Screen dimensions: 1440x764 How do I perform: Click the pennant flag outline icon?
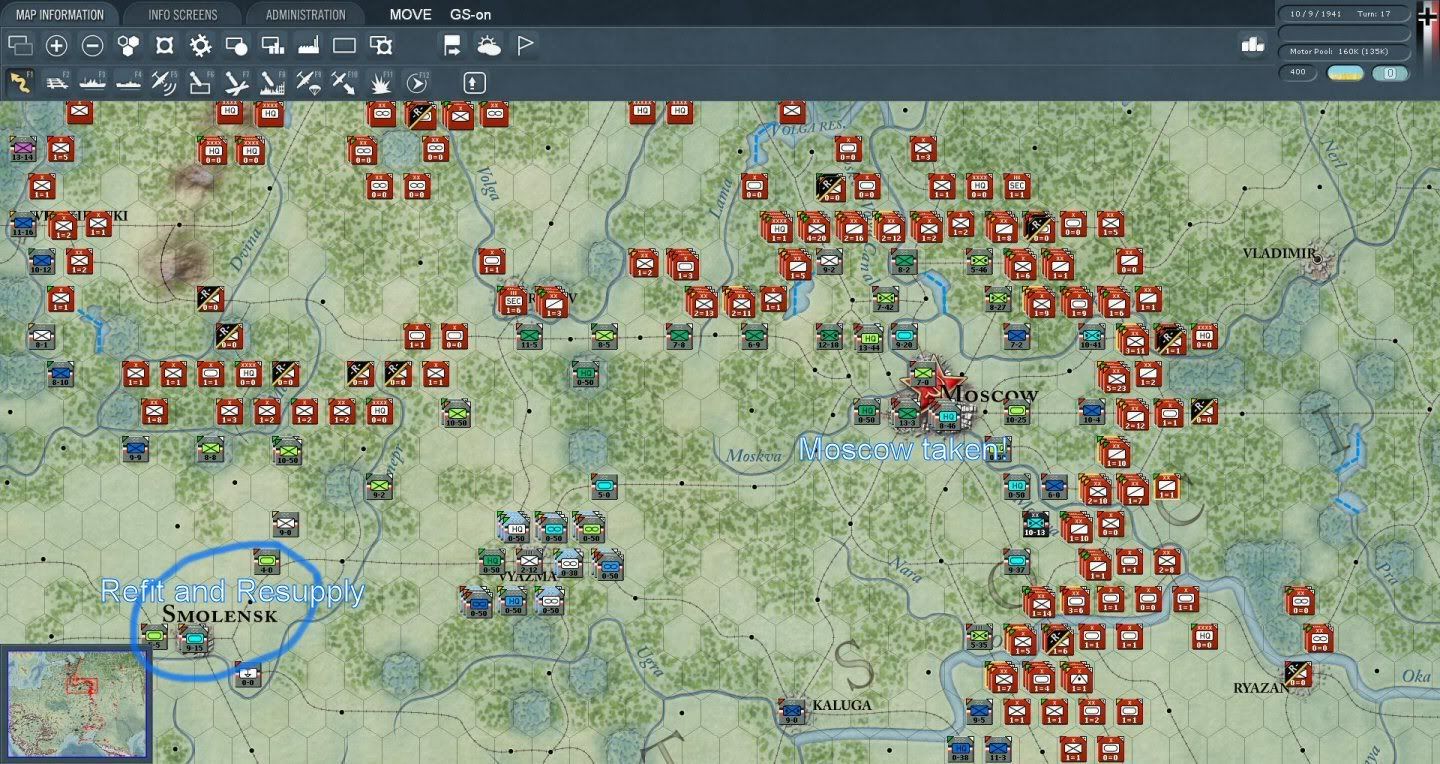(x=524, y=45)
